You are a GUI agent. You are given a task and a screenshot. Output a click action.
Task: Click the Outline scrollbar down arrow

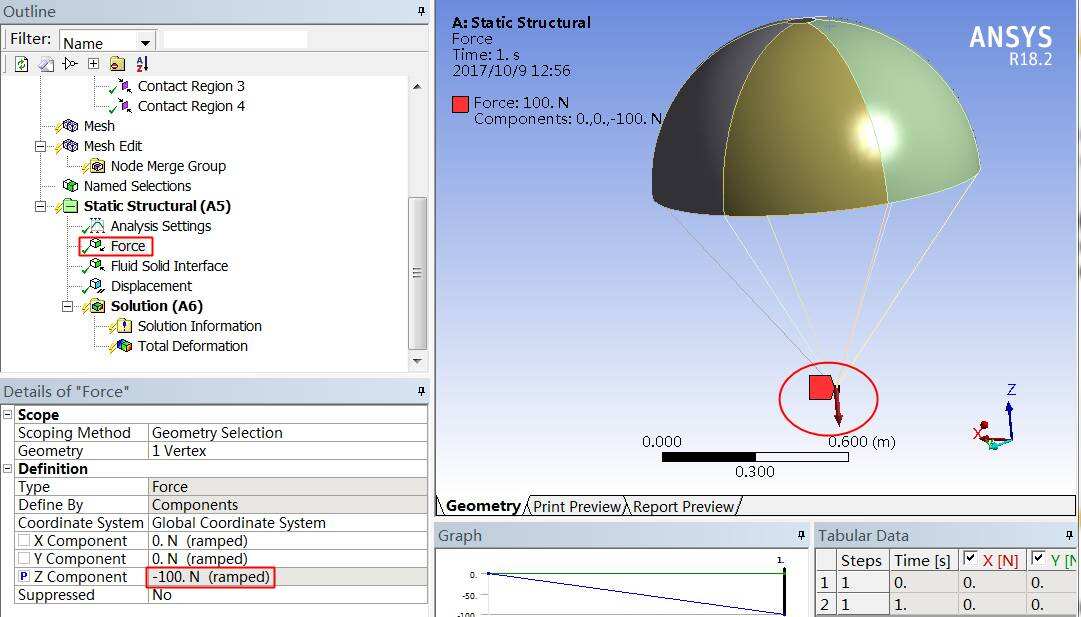tap(416, 361)
